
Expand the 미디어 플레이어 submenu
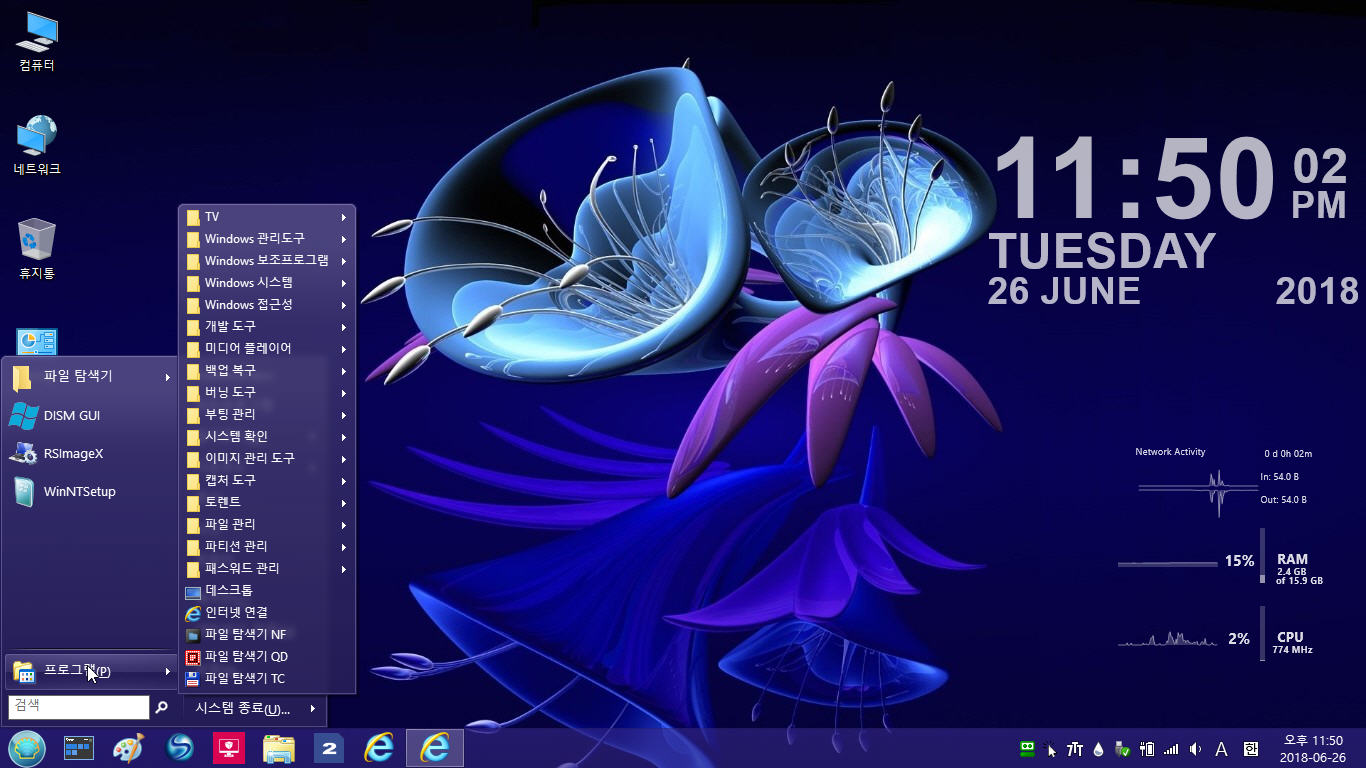[x=266, y=349]
